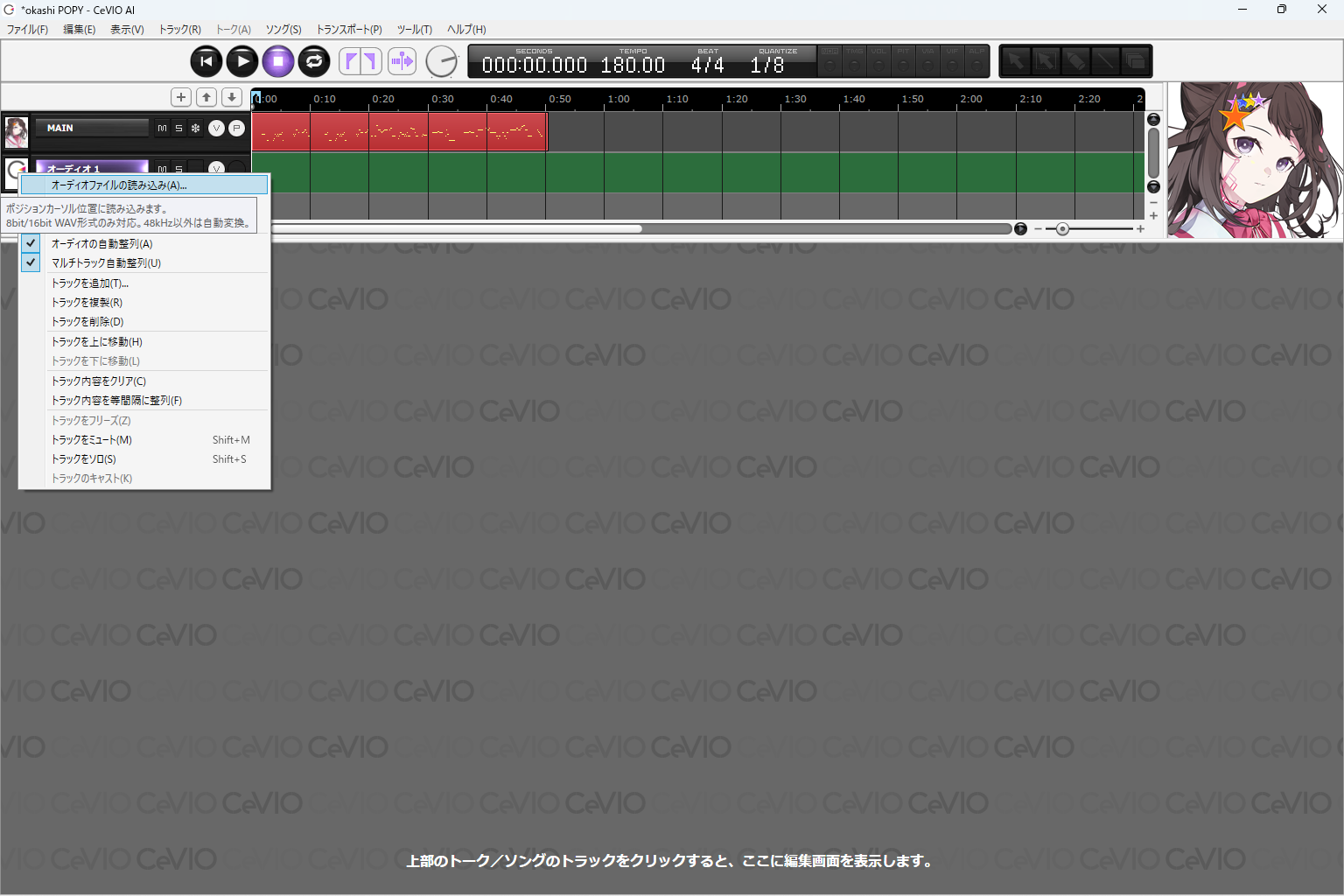The width and height of the screenshot is (1344, 896).
Task: Uncheck マルチトラック自動整列 option
Action: (x=106, y=262)
